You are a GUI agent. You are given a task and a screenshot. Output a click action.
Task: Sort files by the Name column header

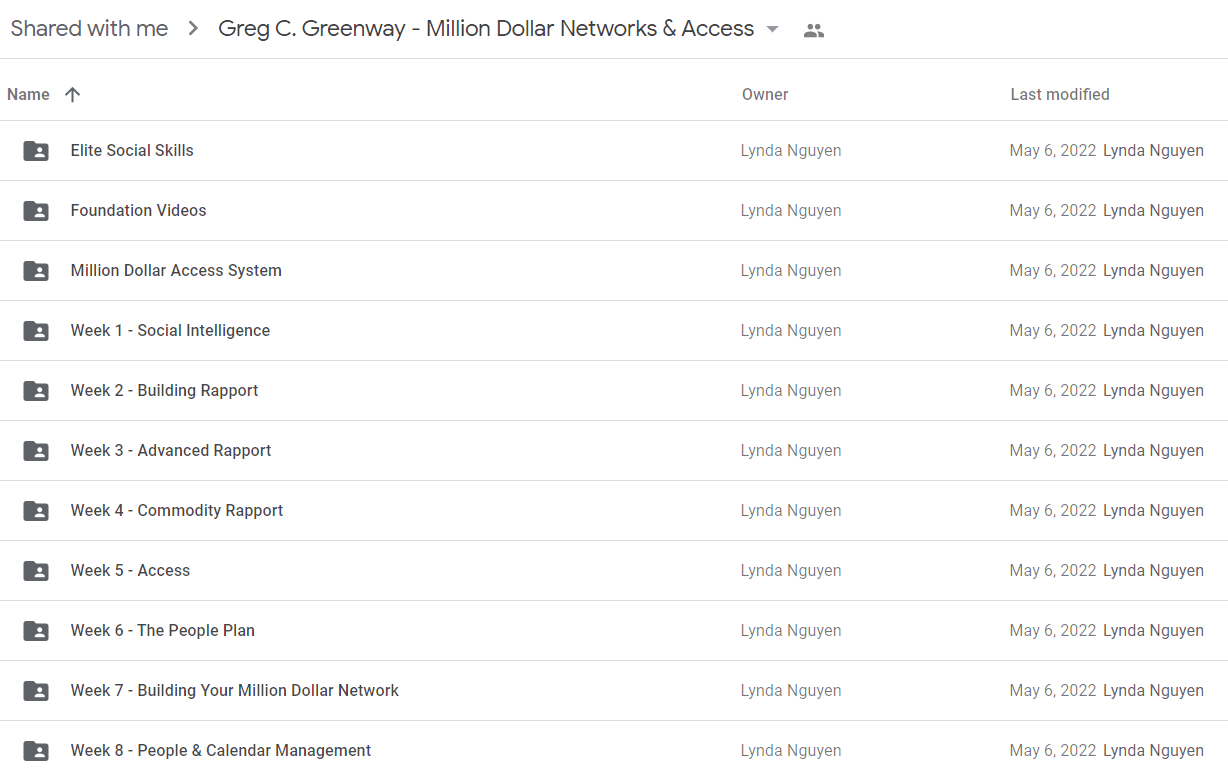click(x=28, y=94)
